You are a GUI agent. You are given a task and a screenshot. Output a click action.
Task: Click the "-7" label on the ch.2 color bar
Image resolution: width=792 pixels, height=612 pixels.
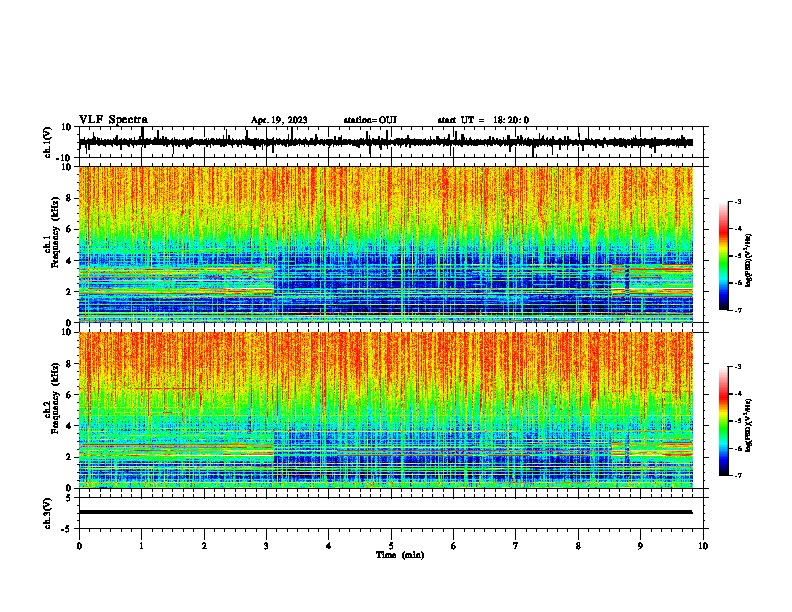click(738, 475)
